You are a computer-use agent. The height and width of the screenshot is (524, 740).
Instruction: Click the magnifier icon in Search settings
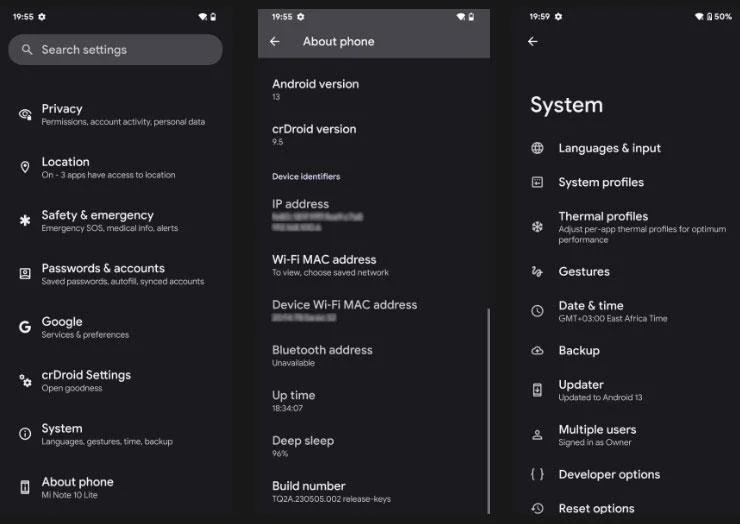27,50
